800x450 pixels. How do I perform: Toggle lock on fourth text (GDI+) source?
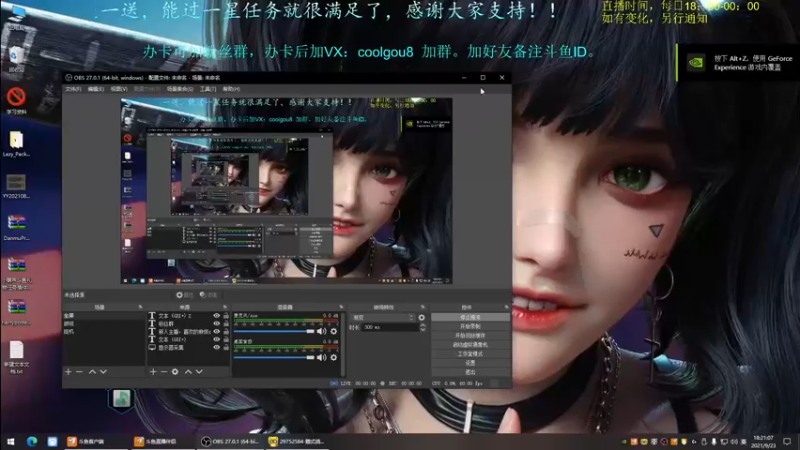pos(226,339)
